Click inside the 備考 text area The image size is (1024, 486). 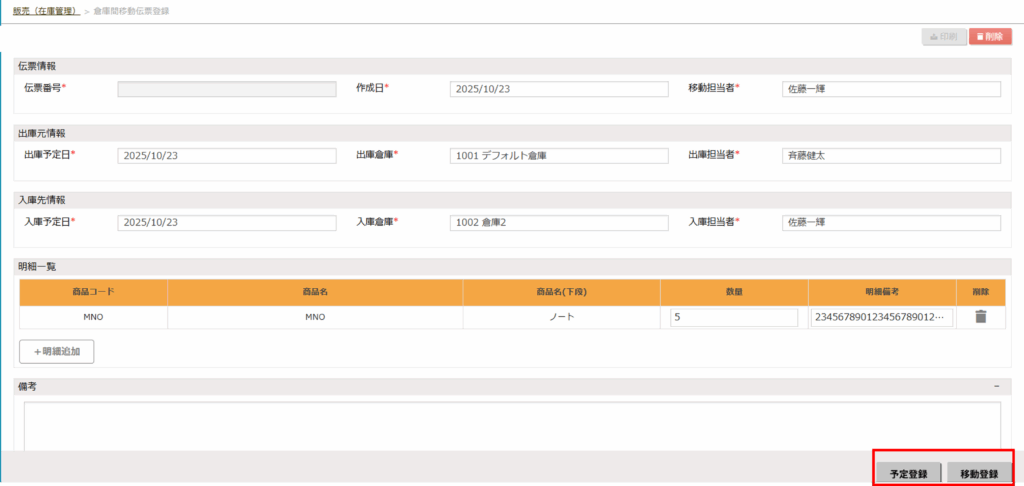(x=512, y=425)
